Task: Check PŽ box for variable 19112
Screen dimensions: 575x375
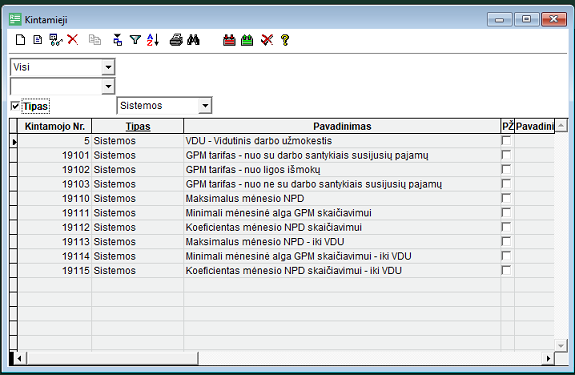Action: click(x=506, y=227)
